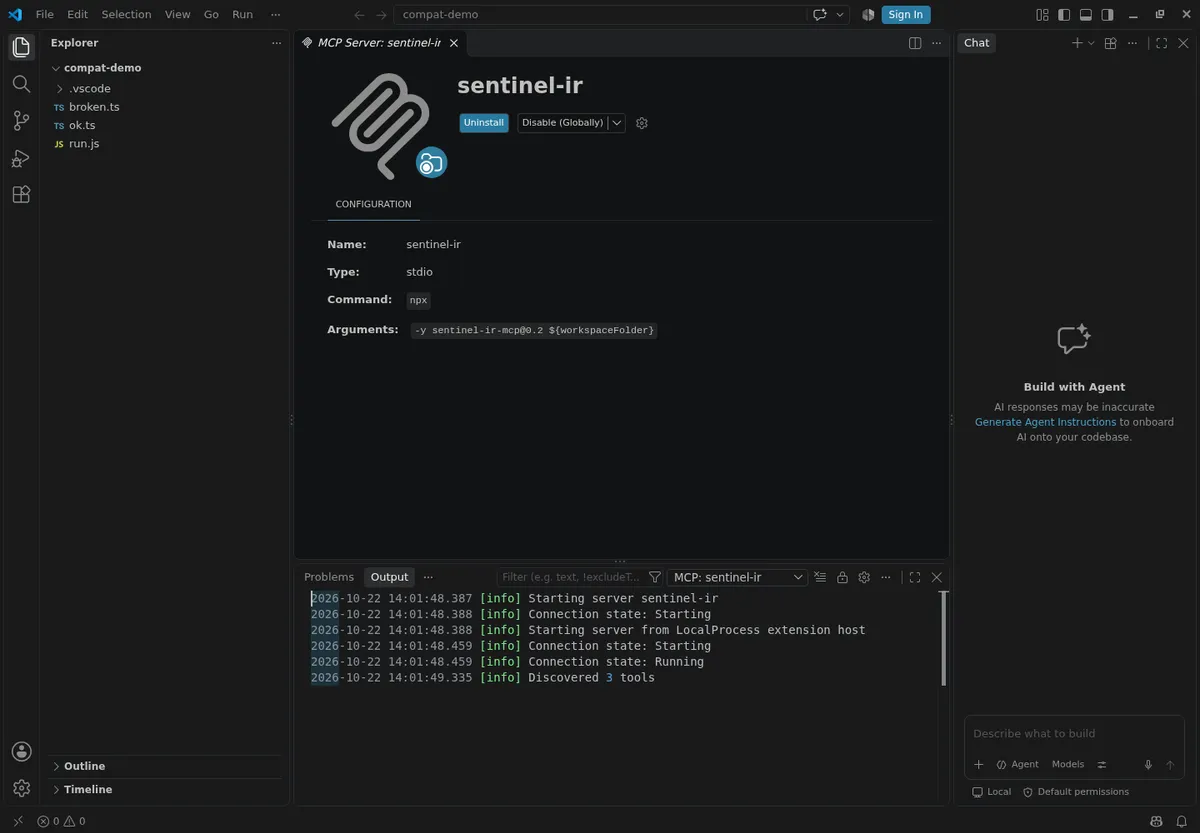This screenshot has width=1200, height=833.
Task: Open the chat icon in title bar
Action: [x=820, y=14]
